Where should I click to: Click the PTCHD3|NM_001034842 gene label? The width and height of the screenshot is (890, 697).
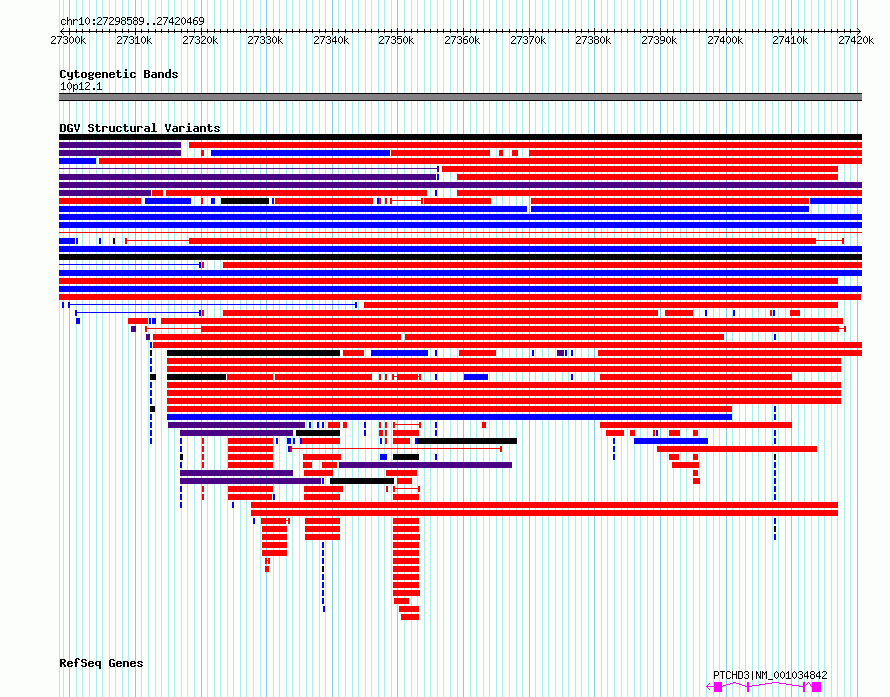[x=770, y=675]
